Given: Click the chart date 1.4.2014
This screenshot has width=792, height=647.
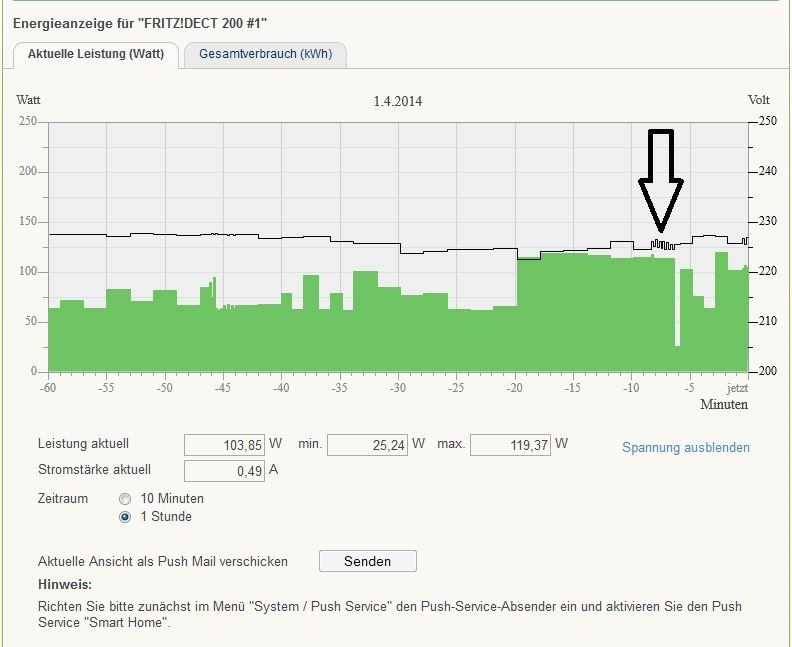Looking at the screenshot, I should point(398,102).
